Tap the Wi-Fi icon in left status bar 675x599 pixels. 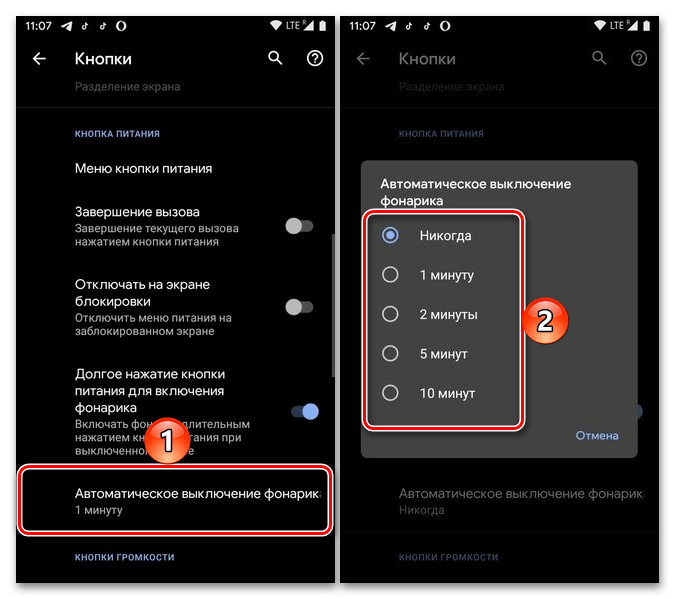(x=275, y=25)
